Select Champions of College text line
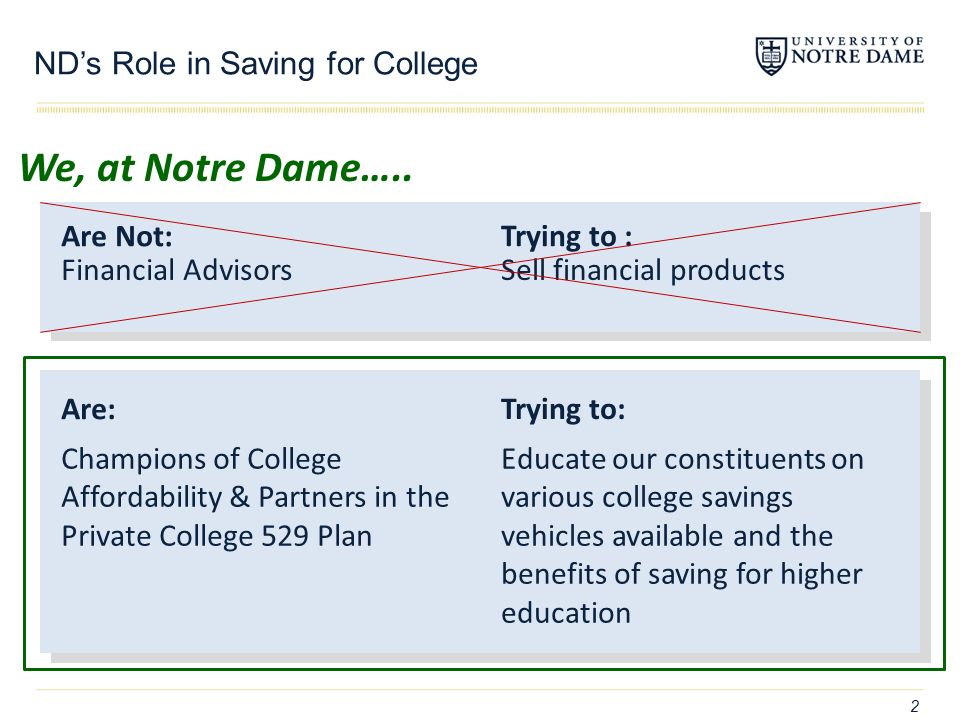The image size is (960, 720). (x=201, y=460)
